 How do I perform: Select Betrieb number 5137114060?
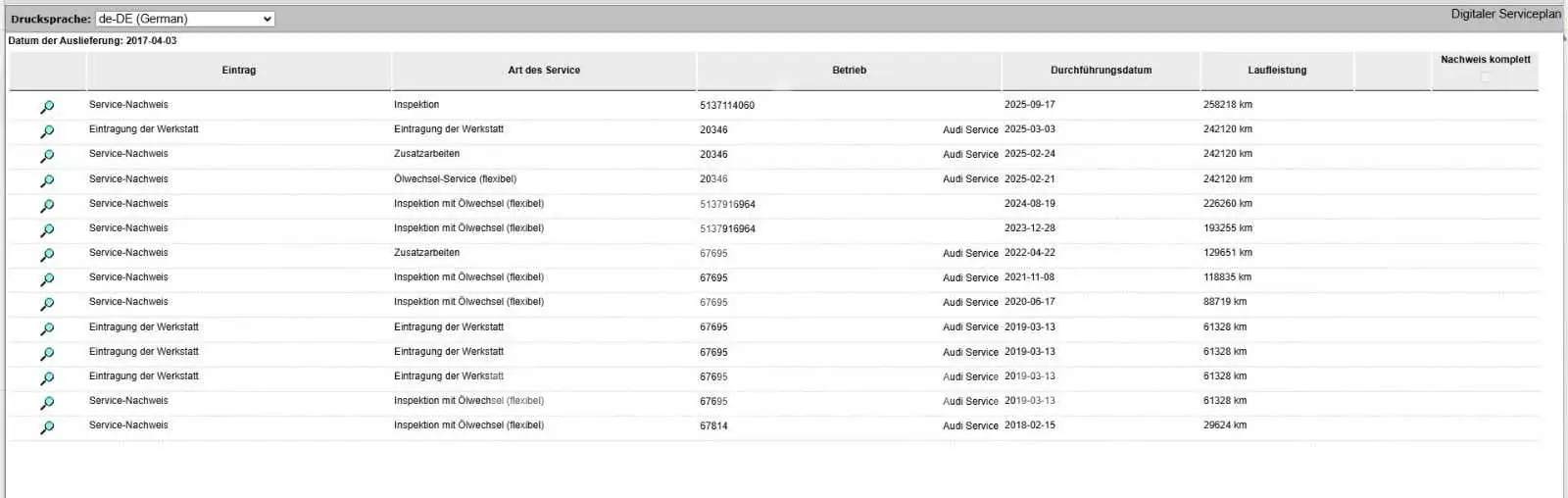tap(727, 105)
